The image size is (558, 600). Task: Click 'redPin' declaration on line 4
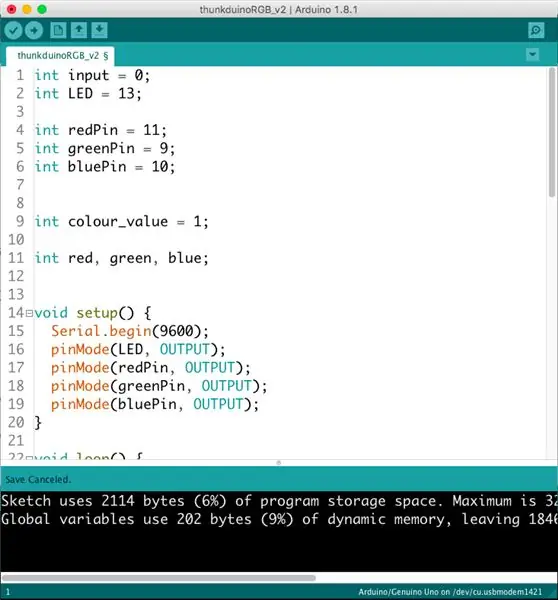click(x=93, y=130)
